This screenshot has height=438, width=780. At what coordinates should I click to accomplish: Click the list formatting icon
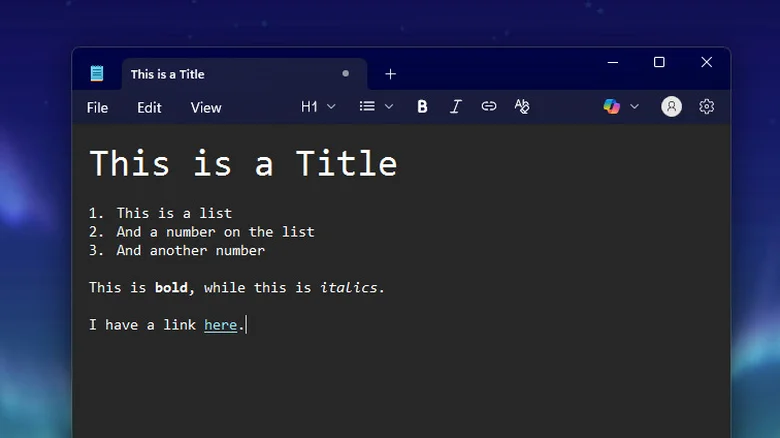(367, 107)
